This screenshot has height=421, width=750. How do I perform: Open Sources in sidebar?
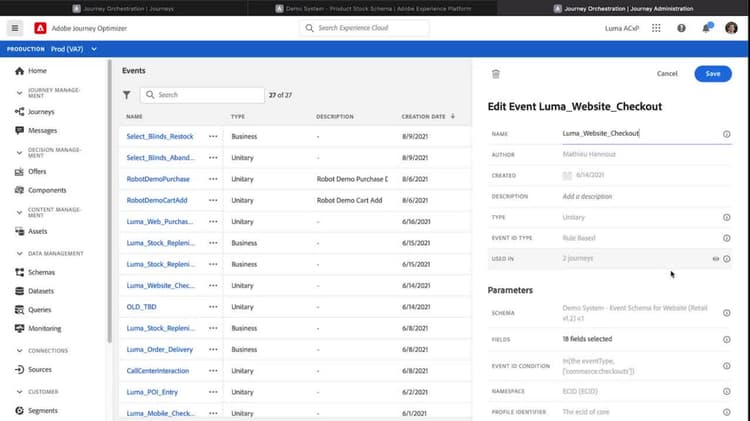pos(33,369)
